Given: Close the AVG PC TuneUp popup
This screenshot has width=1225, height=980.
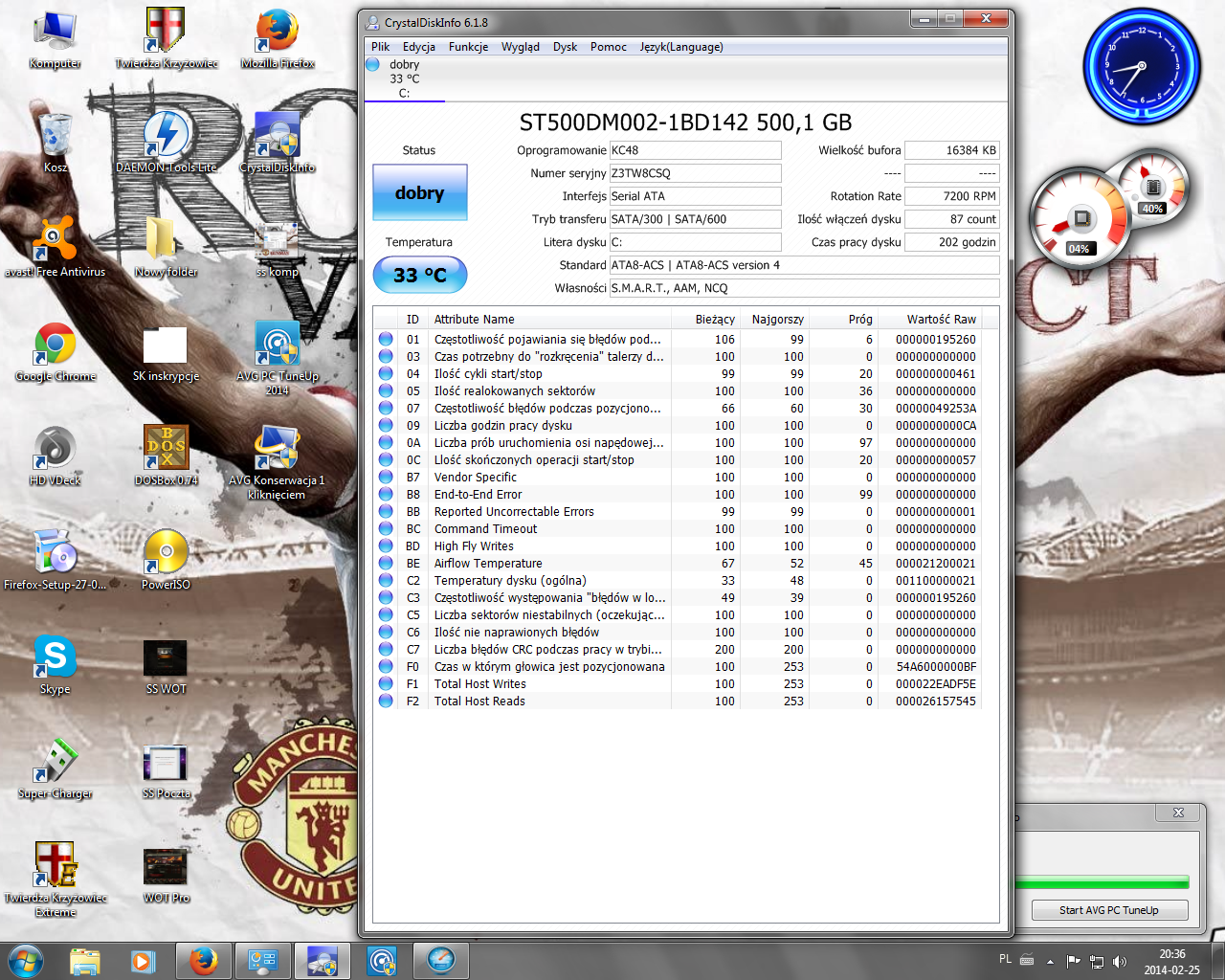Looking at the screenshot, I should click(x=1178, y=813).
